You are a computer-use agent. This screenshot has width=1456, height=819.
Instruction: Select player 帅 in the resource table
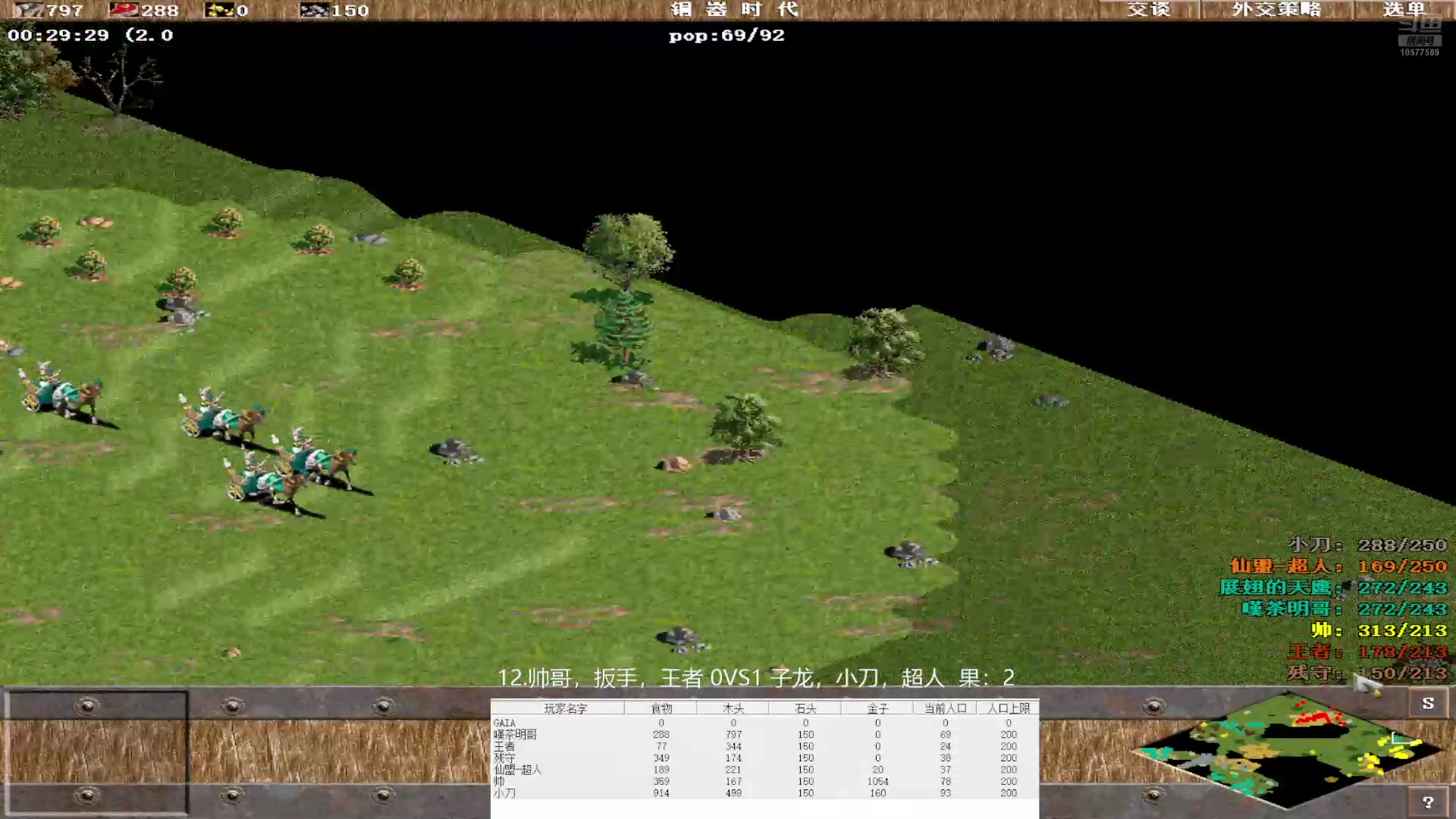tap(499, 781)
